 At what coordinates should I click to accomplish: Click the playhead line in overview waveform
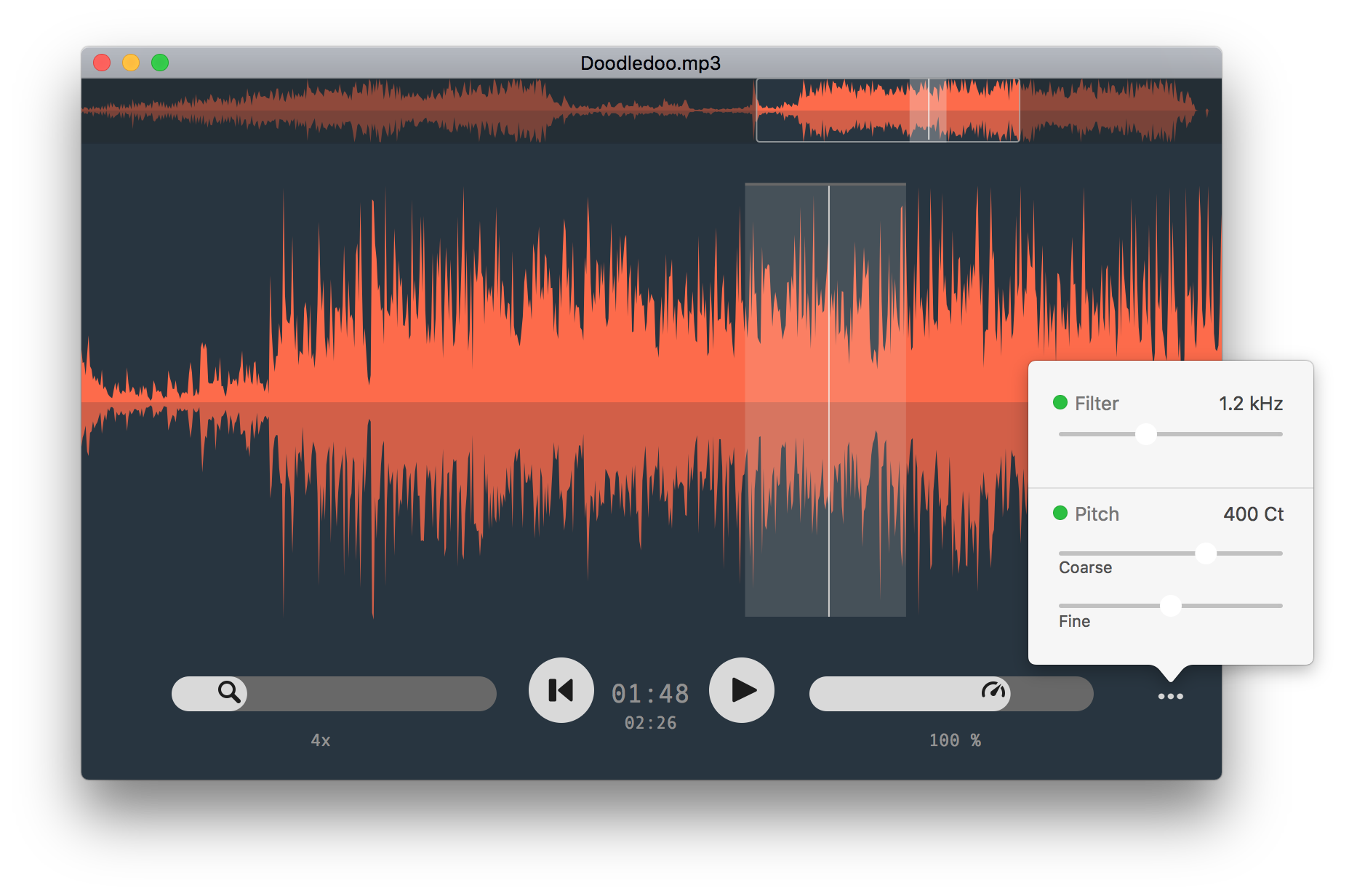point(929,110)
